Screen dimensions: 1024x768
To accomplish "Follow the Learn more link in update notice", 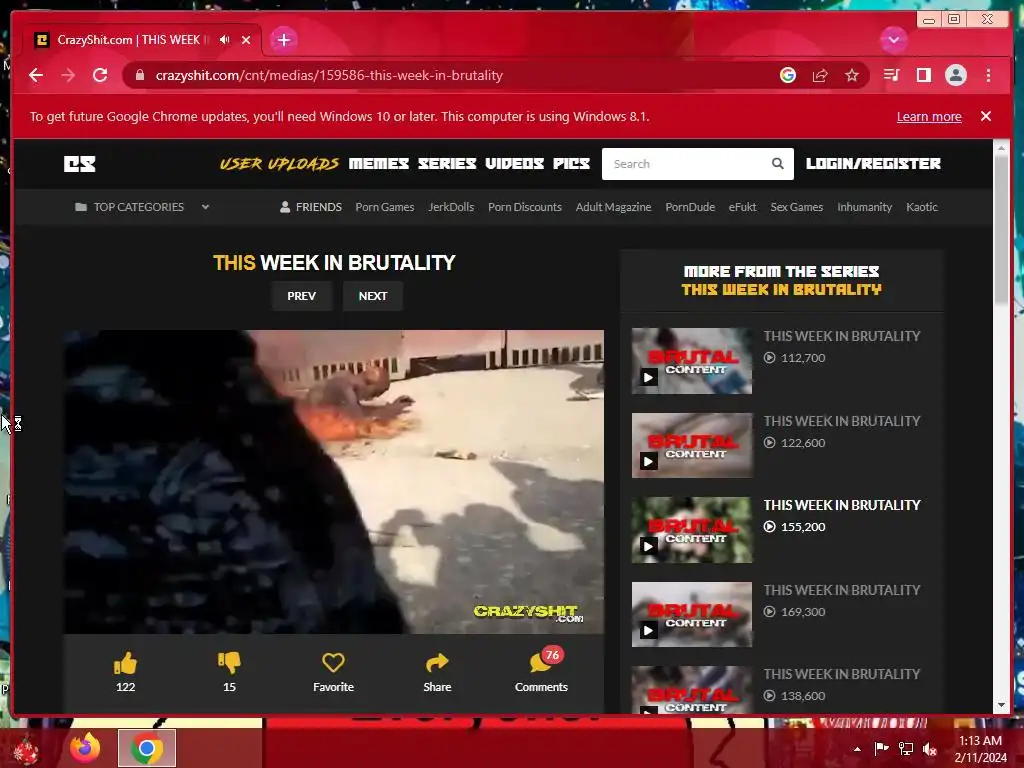I will point(929,116).
